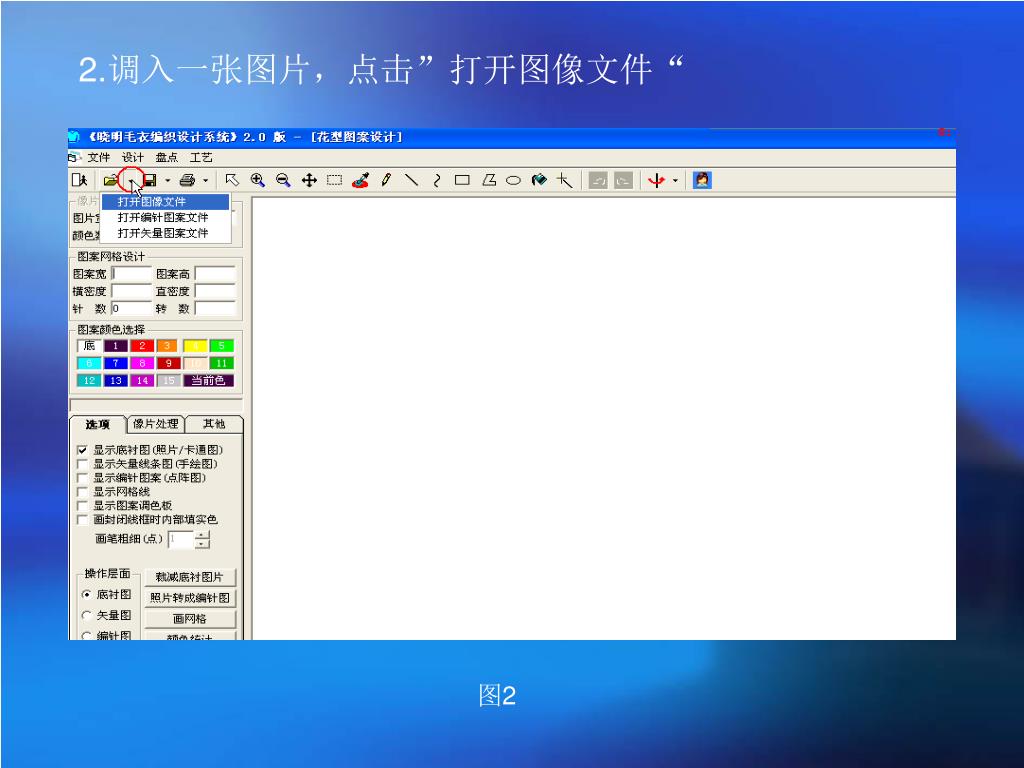This screenshot has height=768, width=1024.
Task: Select the rectangle shape tool
Action: pyautogui.click(x=462, y=180)
